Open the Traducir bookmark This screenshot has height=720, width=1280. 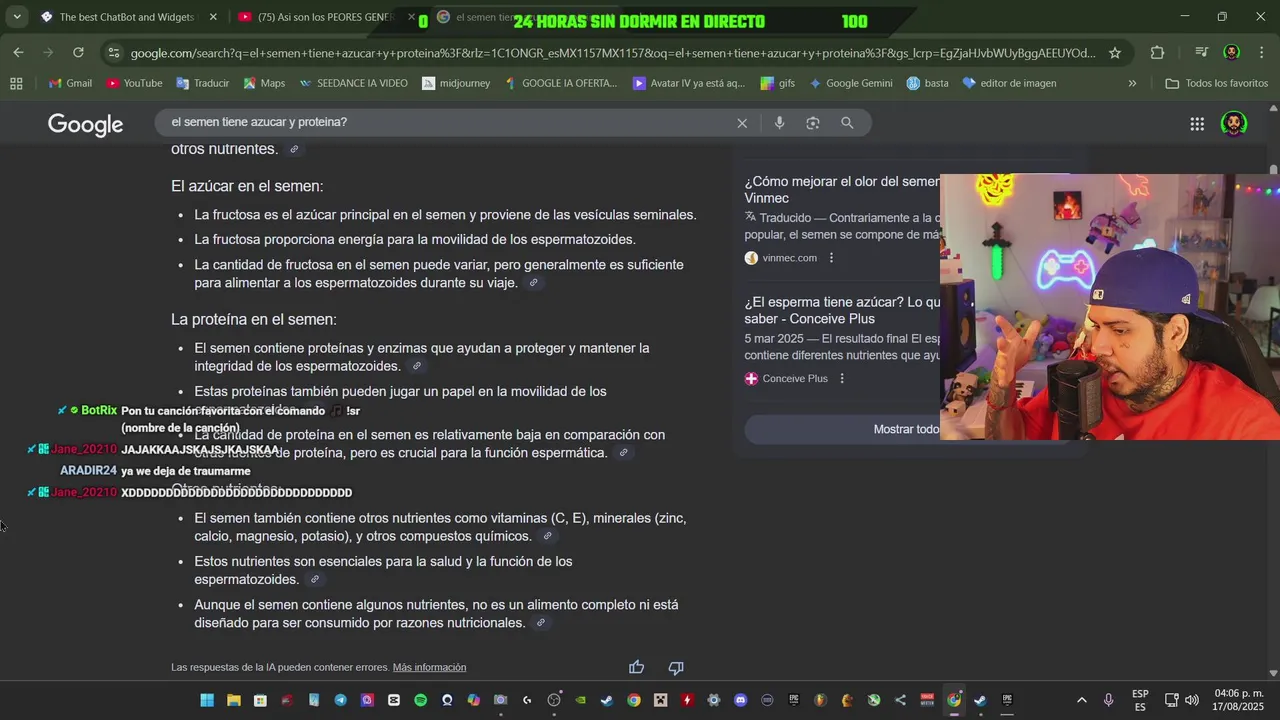203,83
